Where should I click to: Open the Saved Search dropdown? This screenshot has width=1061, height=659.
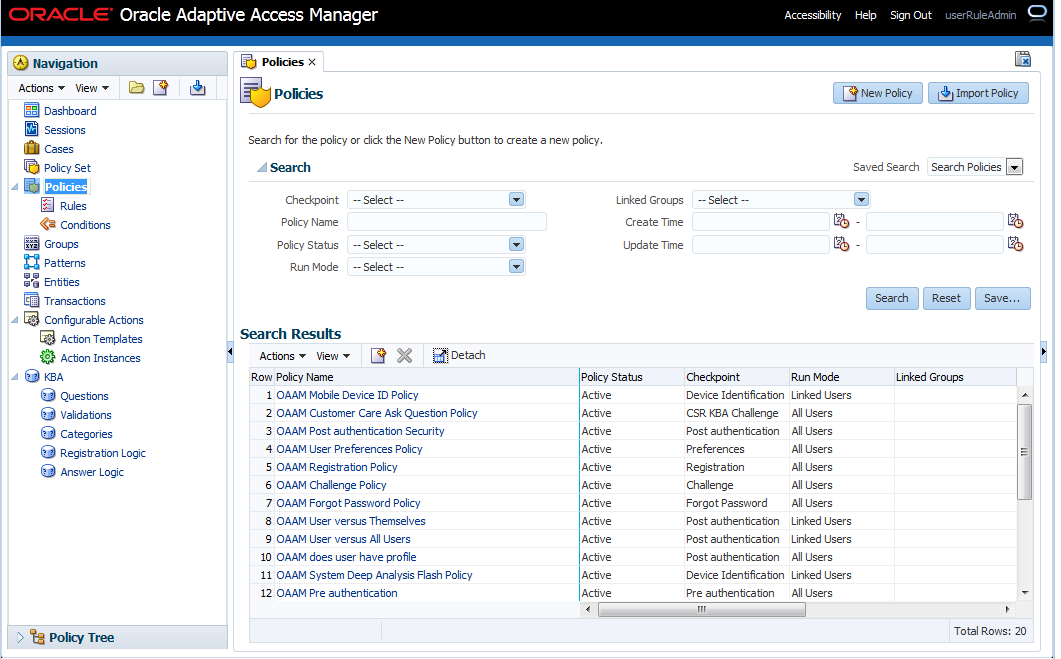1014,167
